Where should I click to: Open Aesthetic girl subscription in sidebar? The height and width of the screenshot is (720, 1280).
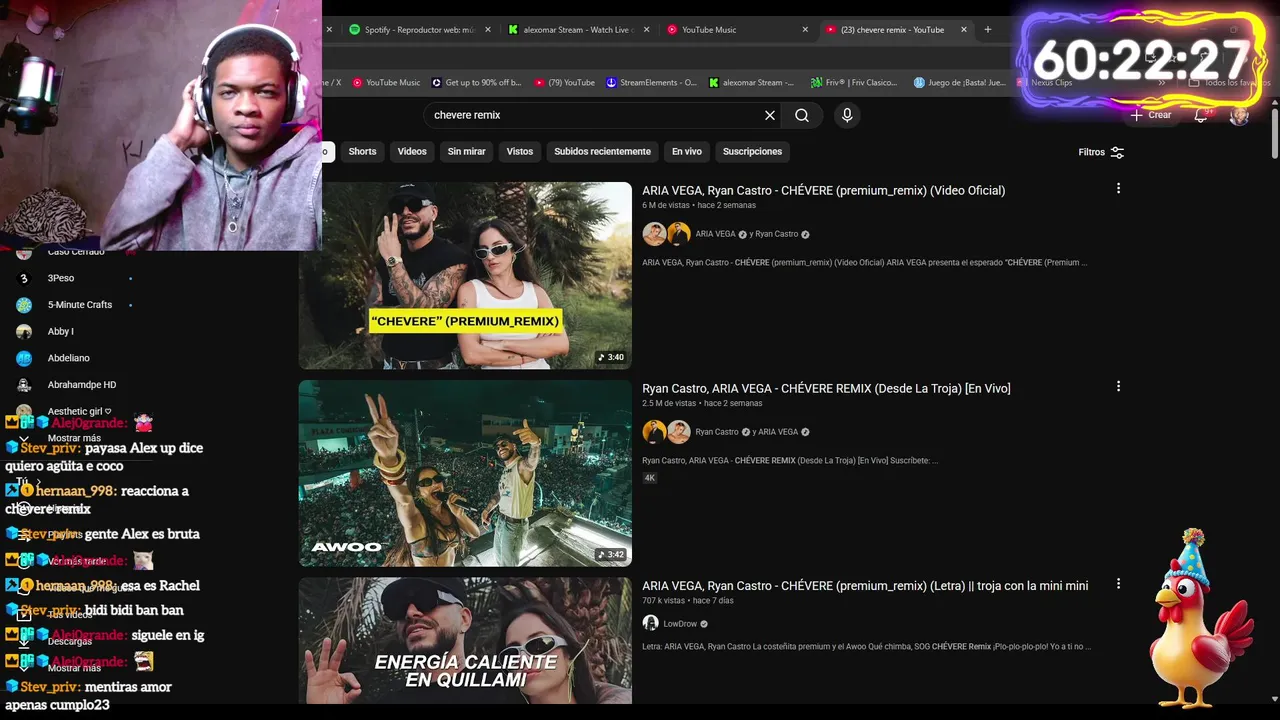pos(80,411)
